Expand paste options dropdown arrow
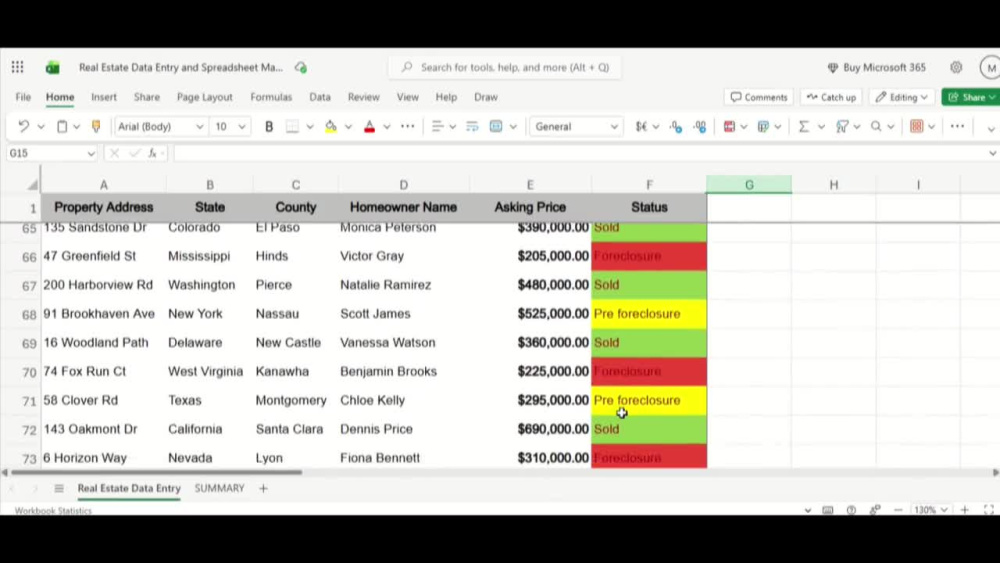This screenshot has height=563, width=1000. point(77,126)
